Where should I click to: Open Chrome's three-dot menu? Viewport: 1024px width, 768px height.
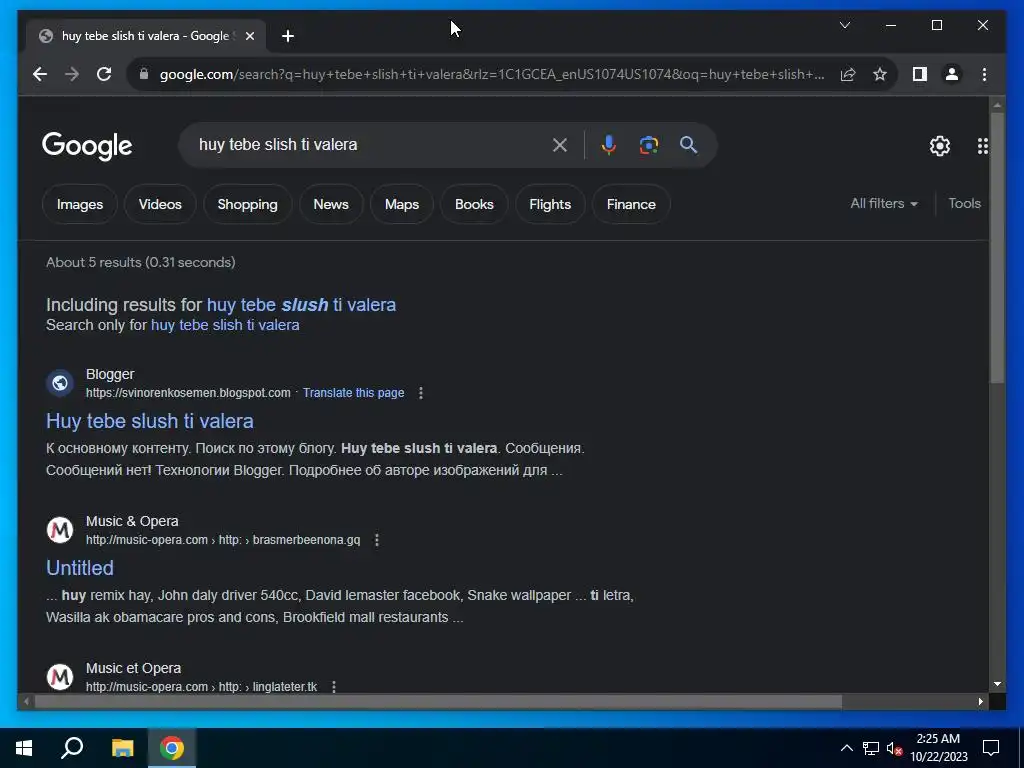[x=984, y=74]
